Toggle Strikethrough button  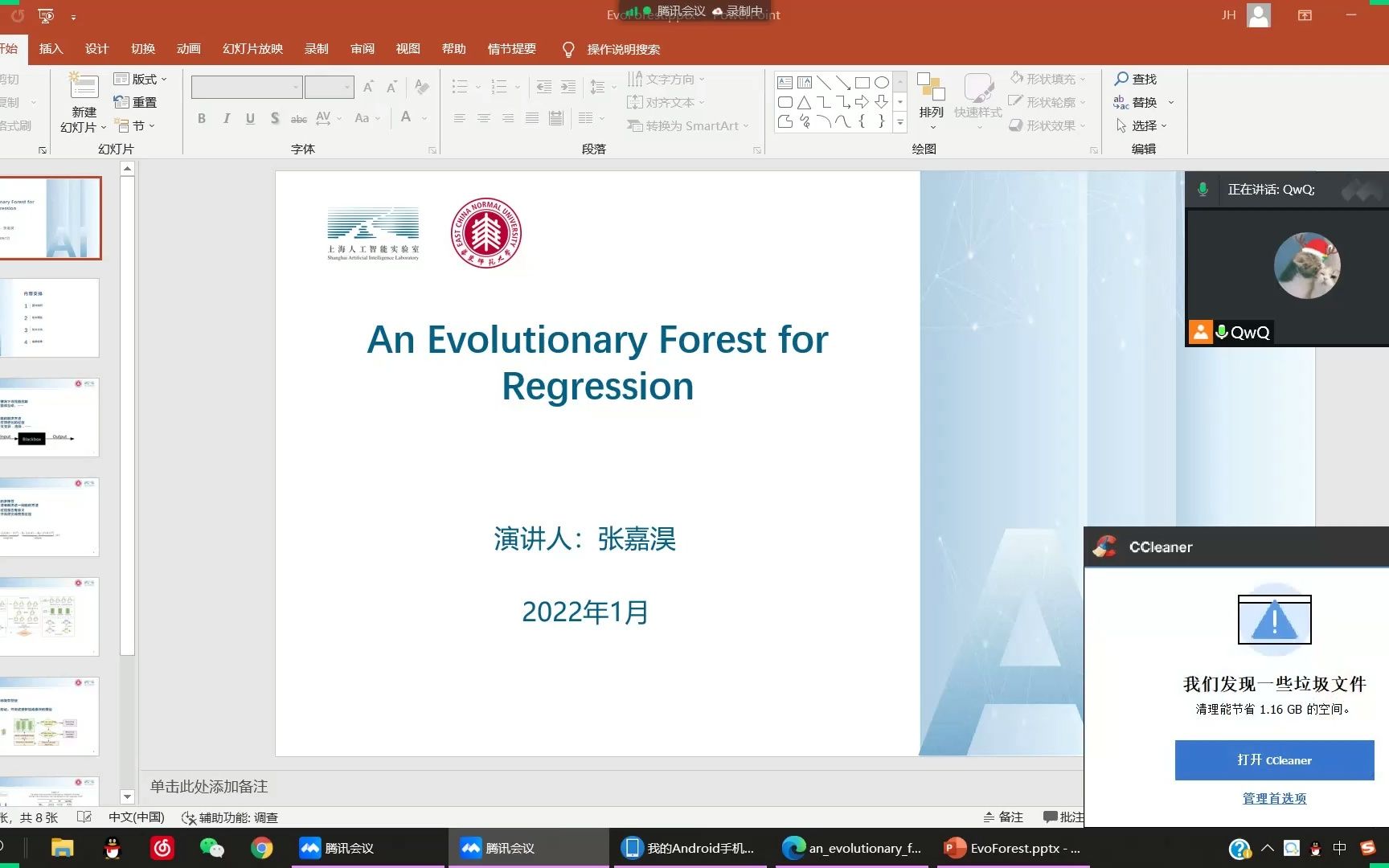299,118
